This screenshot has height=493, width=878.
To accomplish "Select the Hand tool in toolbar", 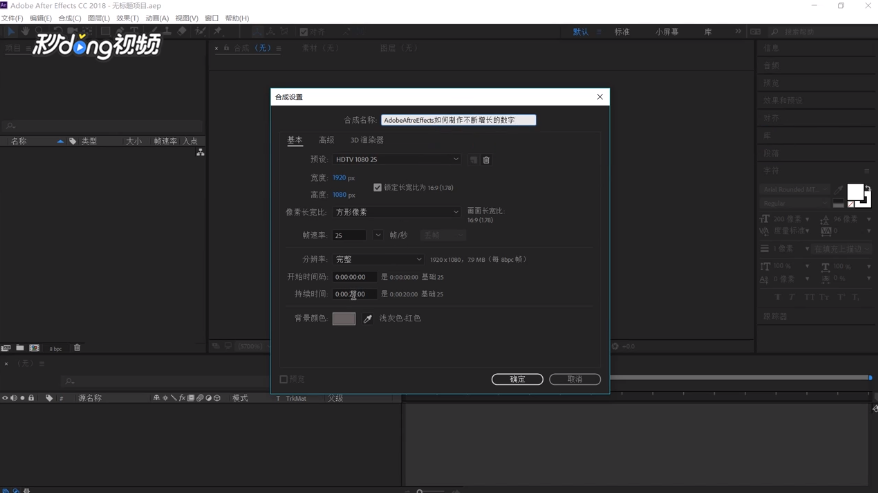I will click(25, 31).
